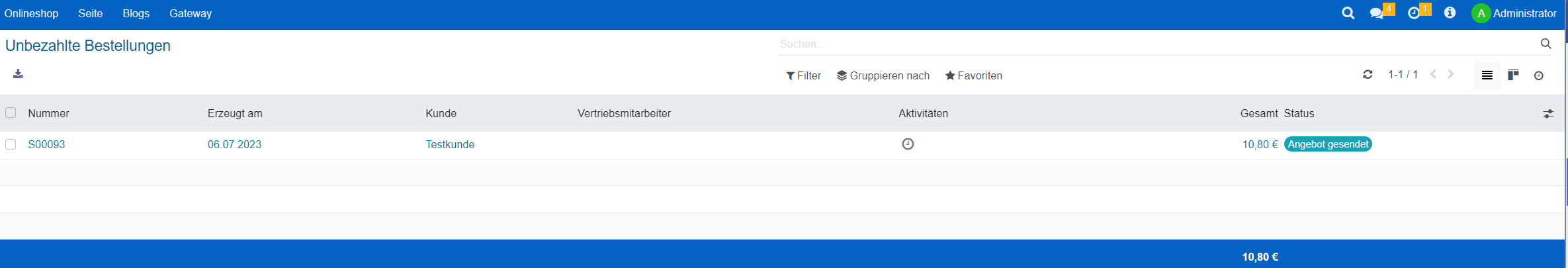Click the info circle icon
Screen dimensions: 1568x268
pyautogui.click(x=1450, y=13)
